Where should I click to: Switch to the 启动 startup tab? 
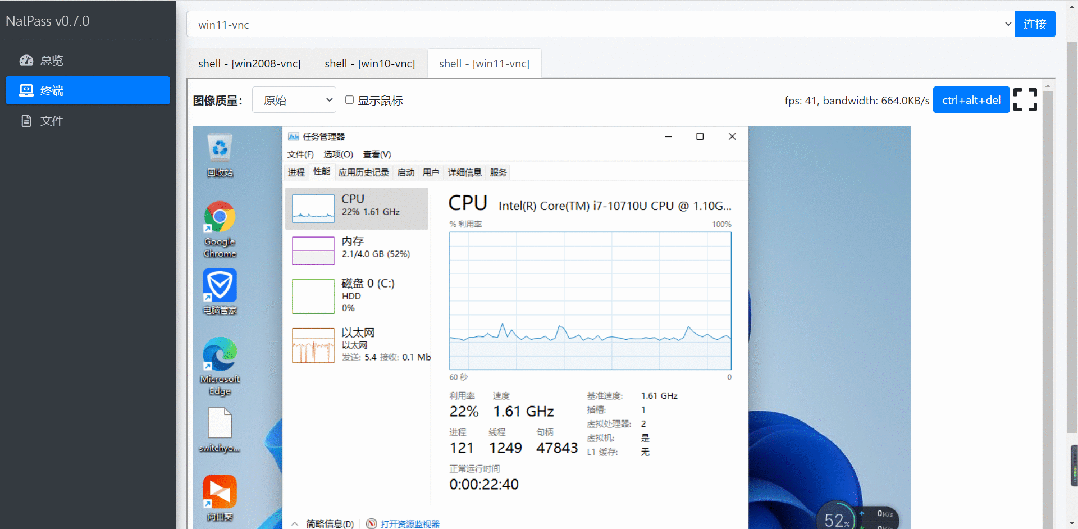click(406, 172)
